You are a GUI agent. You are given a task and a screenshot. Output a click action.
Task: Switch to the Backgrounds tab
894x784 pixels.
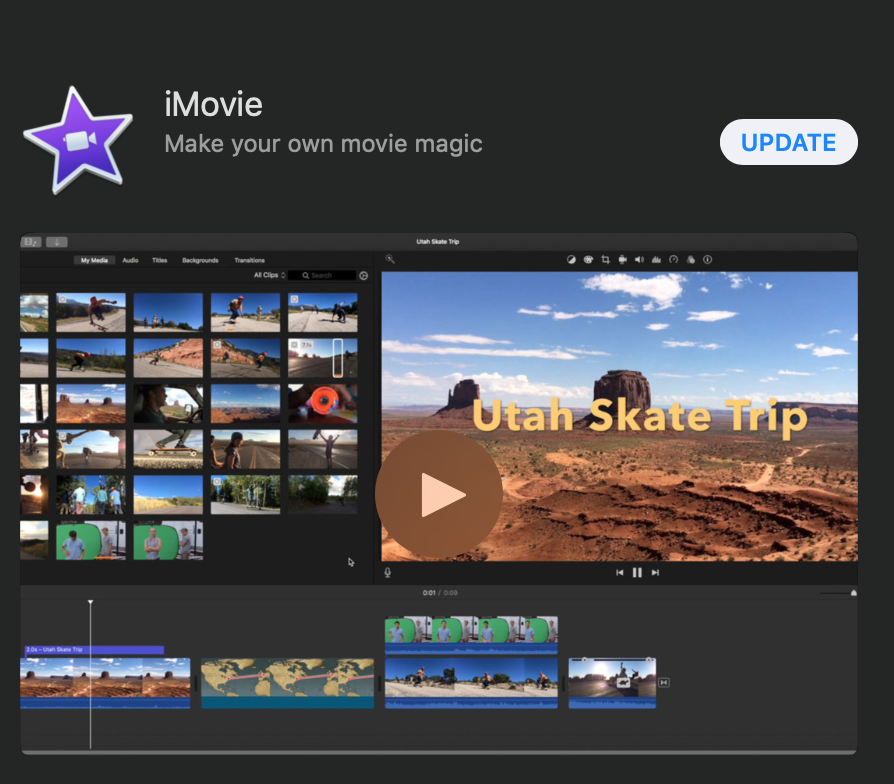pyautogui.click(x=200, y=260)
